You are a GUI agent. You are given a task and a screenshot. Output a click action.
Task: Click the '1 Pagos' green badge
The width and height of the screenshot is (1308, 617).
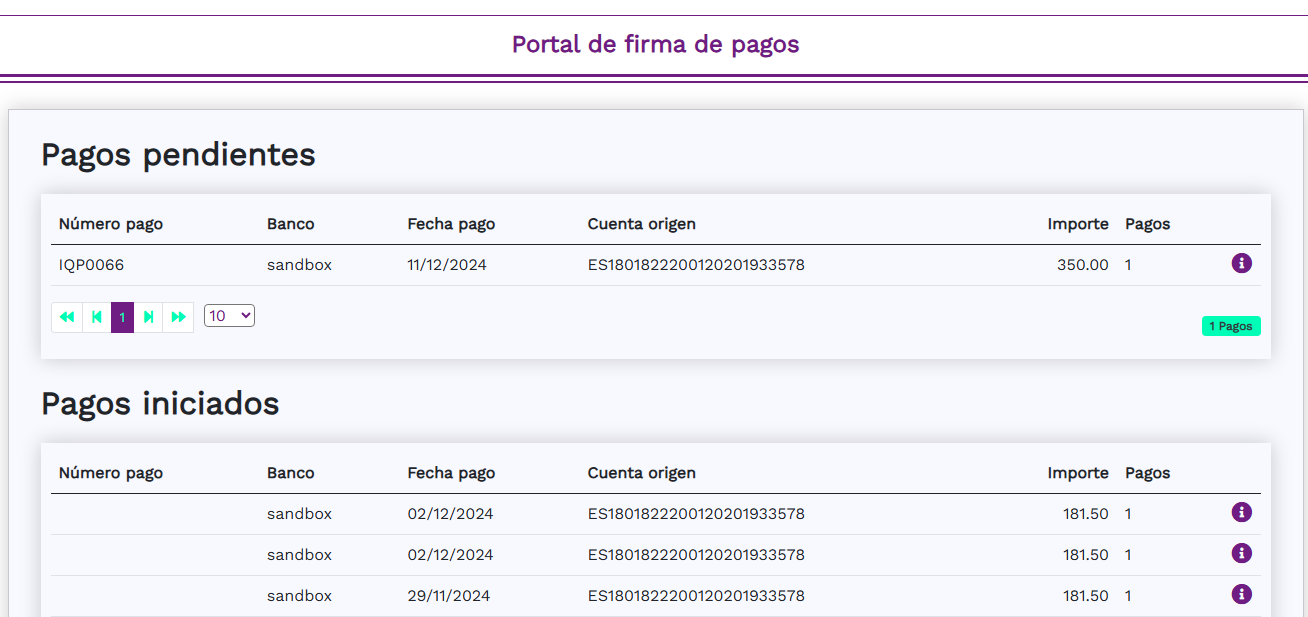pos(1230,326)
